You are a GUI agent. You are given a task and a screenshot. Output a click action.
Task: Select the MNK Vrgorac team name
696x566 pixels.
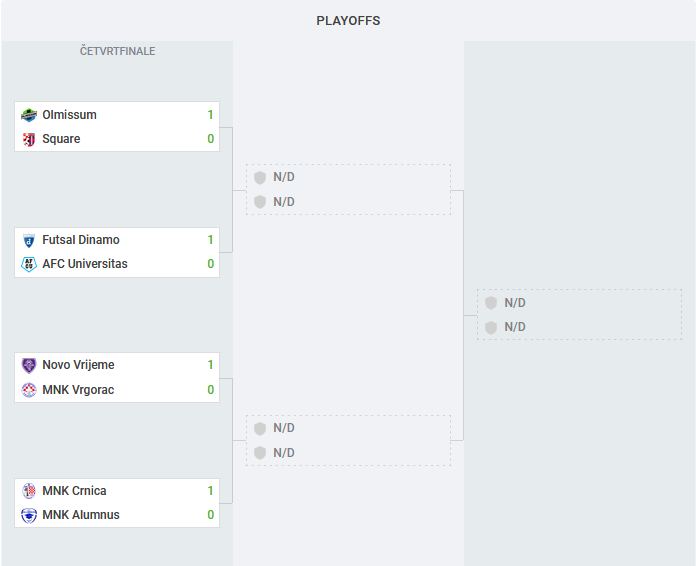coord(78,390)
